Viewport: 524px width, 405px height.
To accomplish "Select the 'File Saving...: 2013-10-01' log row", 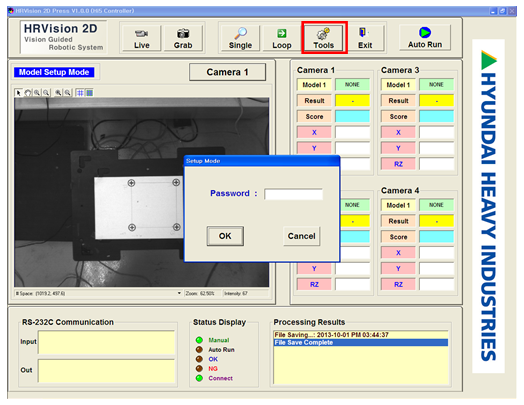I will pyautogui.click(x=361, y=335).
